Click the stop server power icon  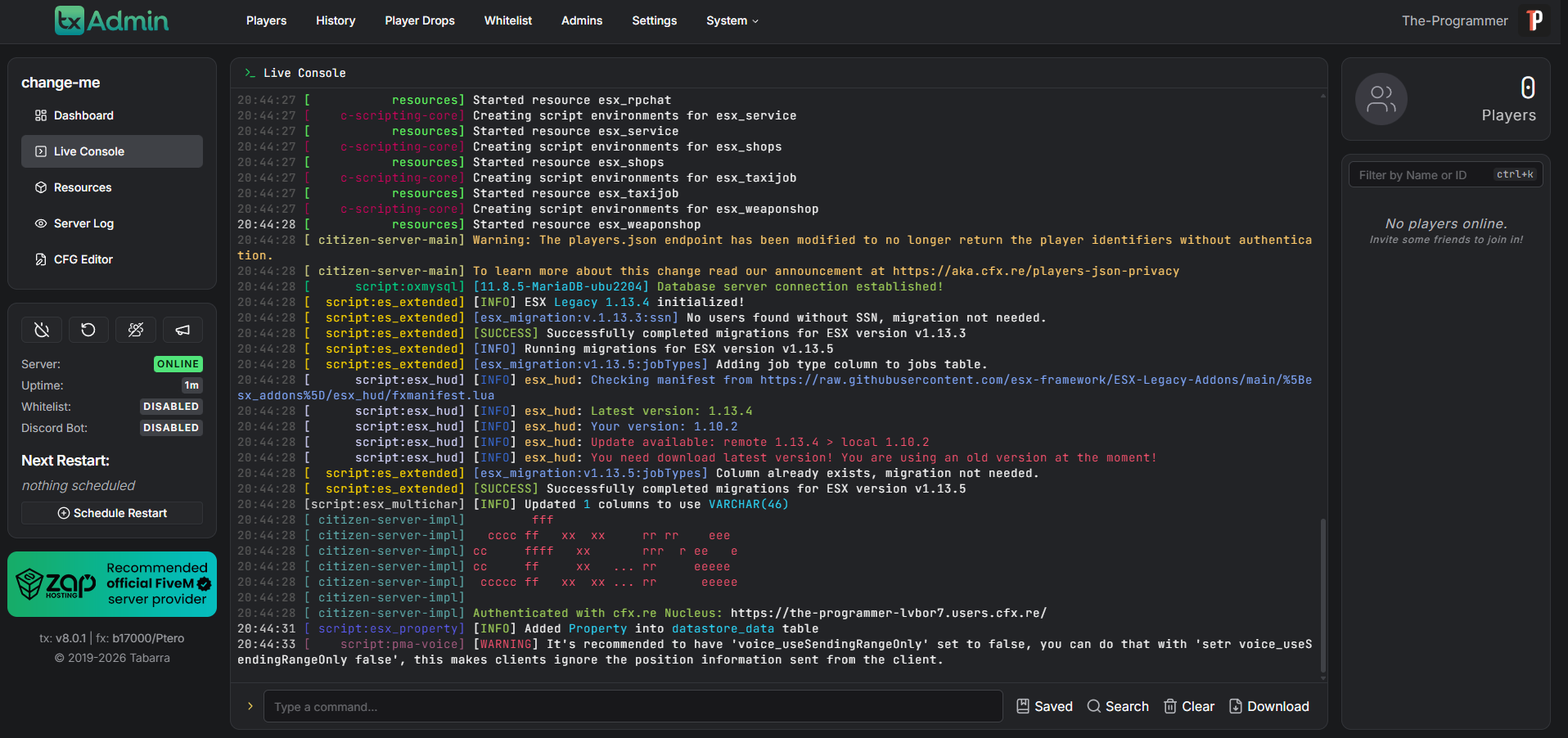pyautogui.click(x=42, y=330)
